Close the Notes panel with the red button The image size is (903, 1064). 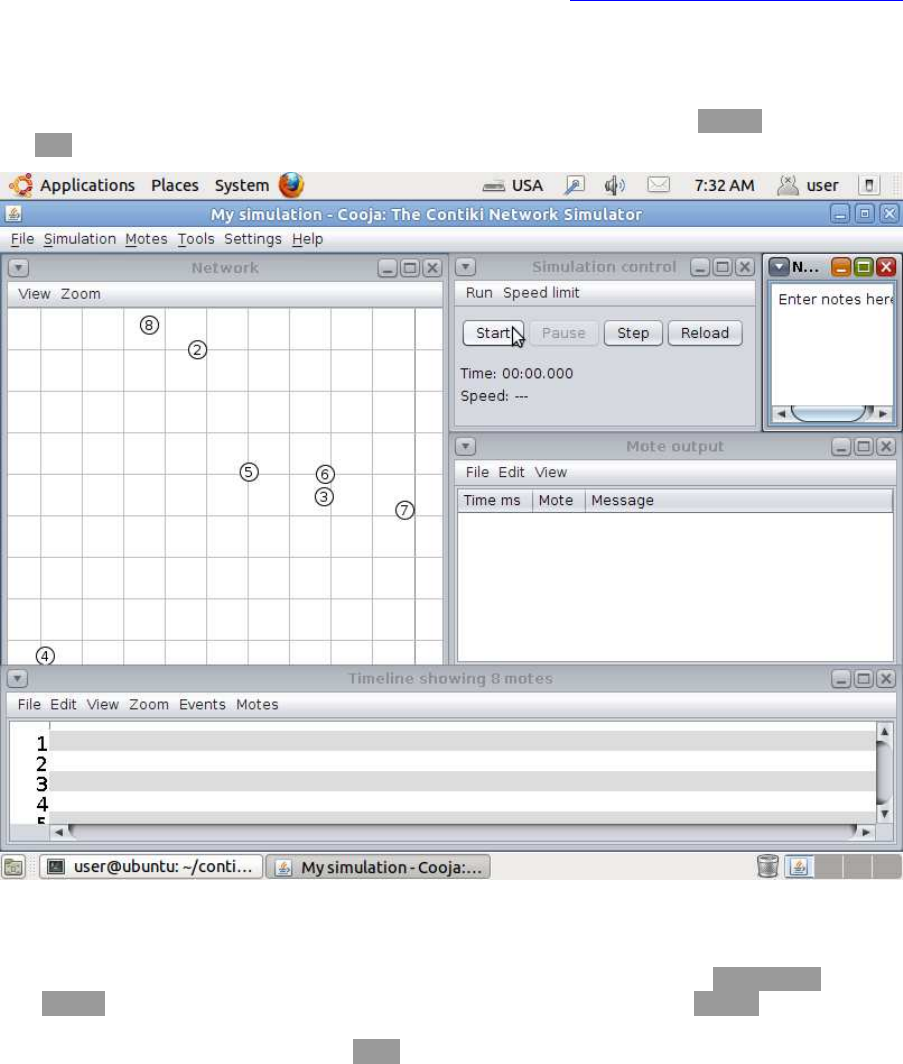coord(886,267)
